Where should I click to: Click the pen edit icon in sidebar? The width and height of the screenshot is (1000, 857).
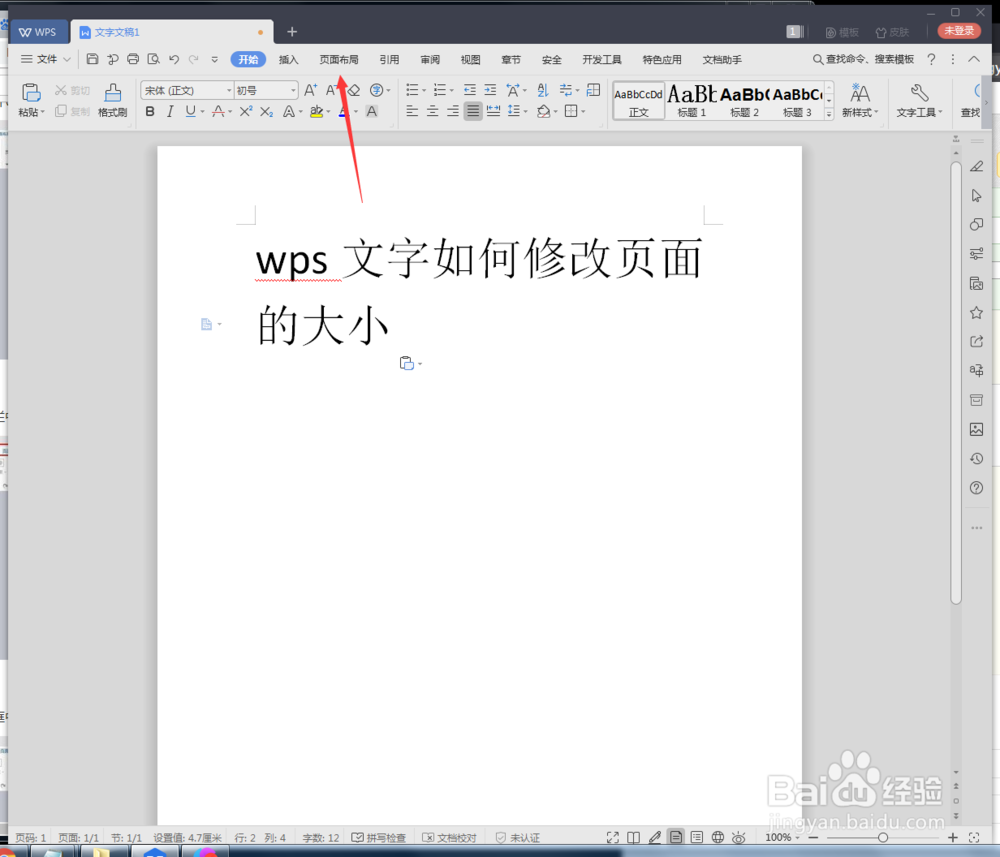point(976,166)
